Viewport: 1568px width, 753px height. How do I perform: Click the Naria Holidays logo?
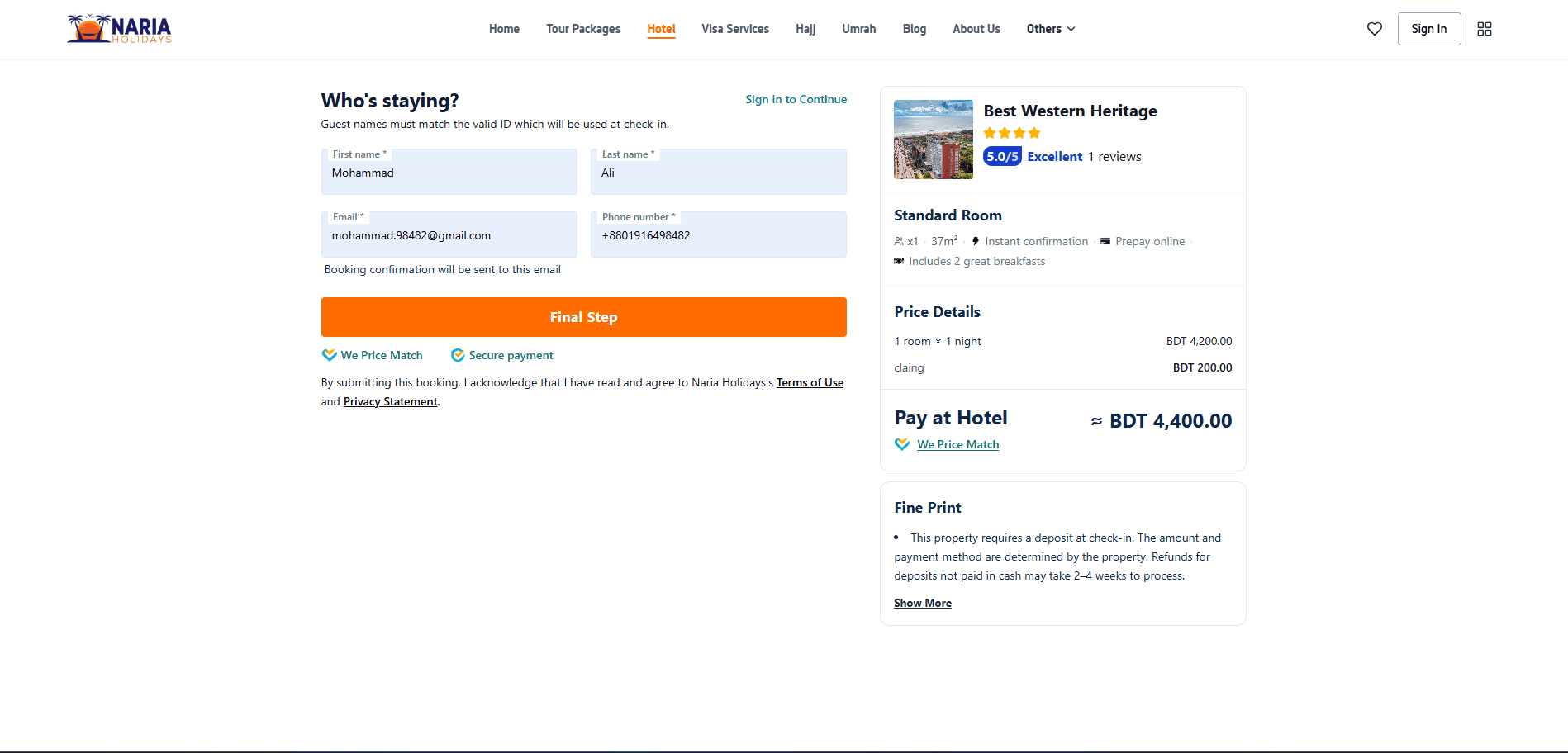click(120, 29)
